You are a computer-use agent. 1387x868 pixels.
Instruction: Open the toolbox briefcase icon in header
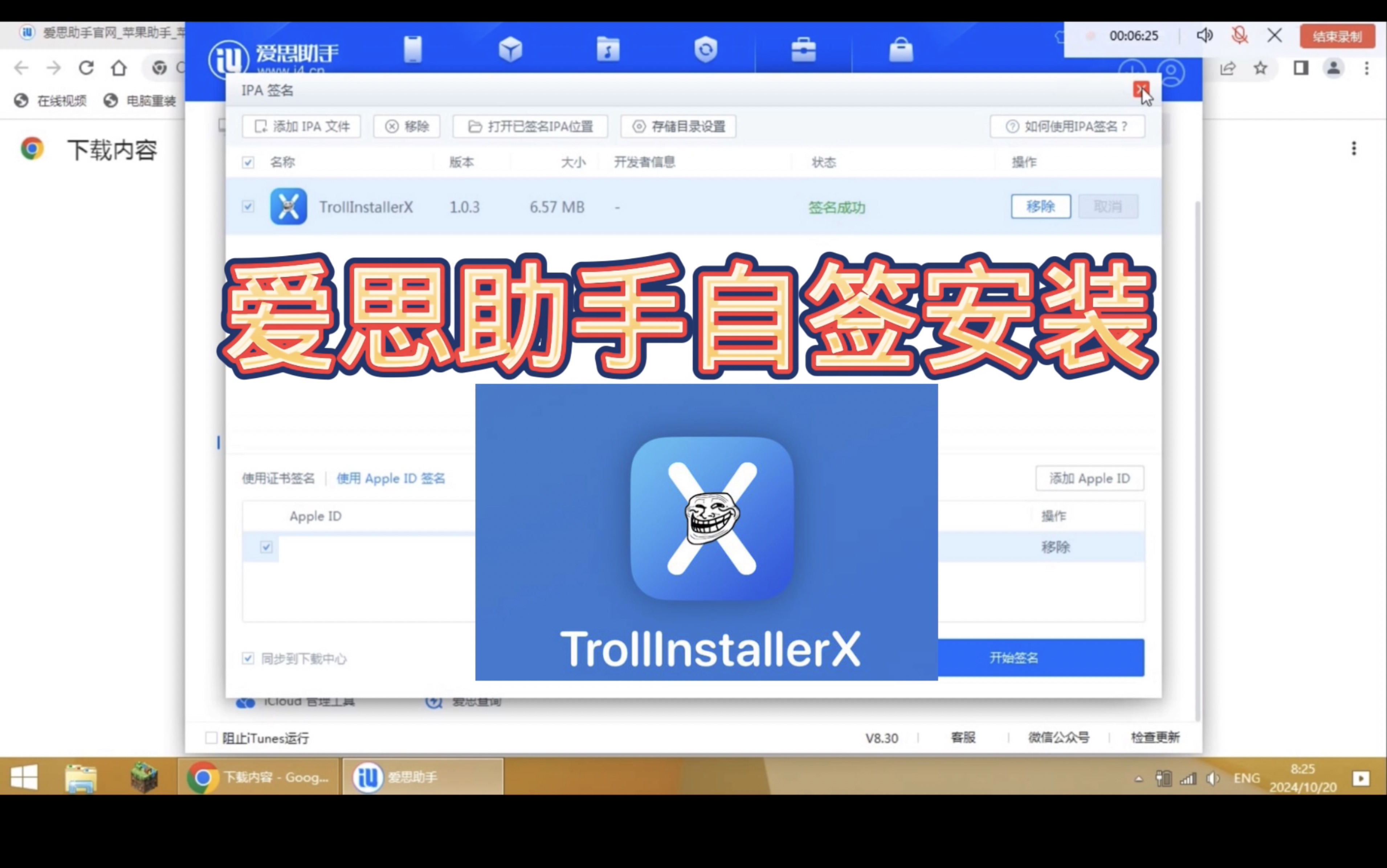pyautogui.click(x=803, y=49)
